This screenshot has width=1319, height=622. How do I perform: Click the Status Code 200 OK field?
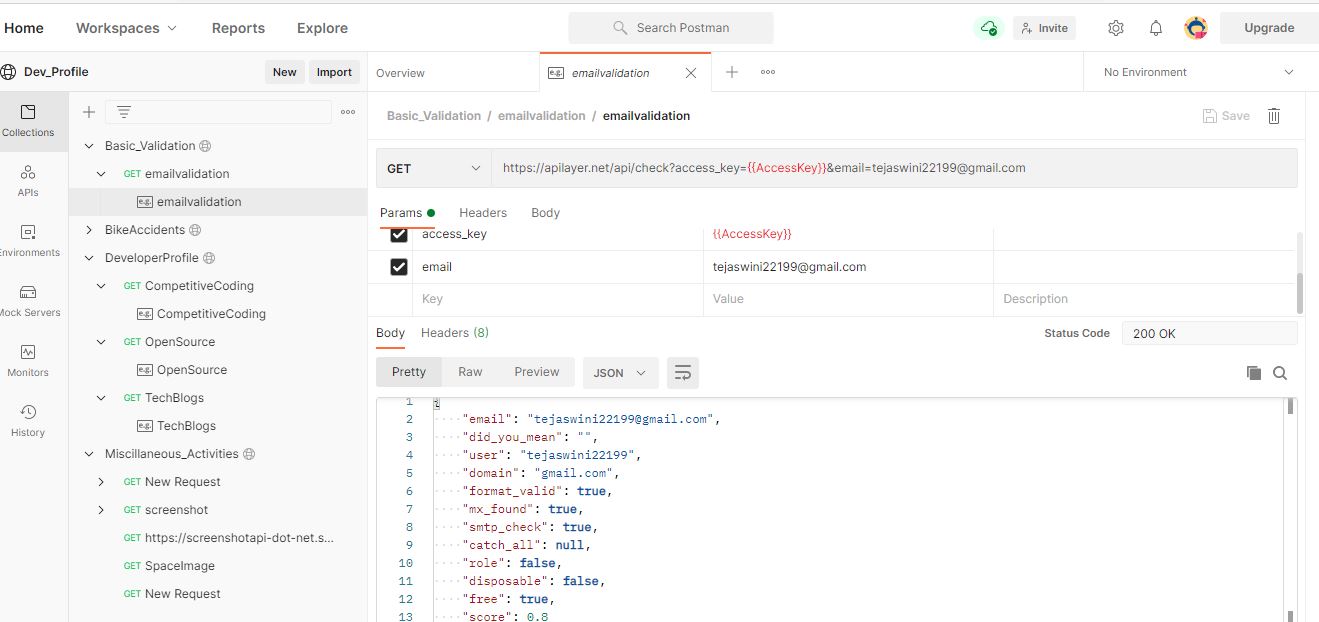[1209, 334]
